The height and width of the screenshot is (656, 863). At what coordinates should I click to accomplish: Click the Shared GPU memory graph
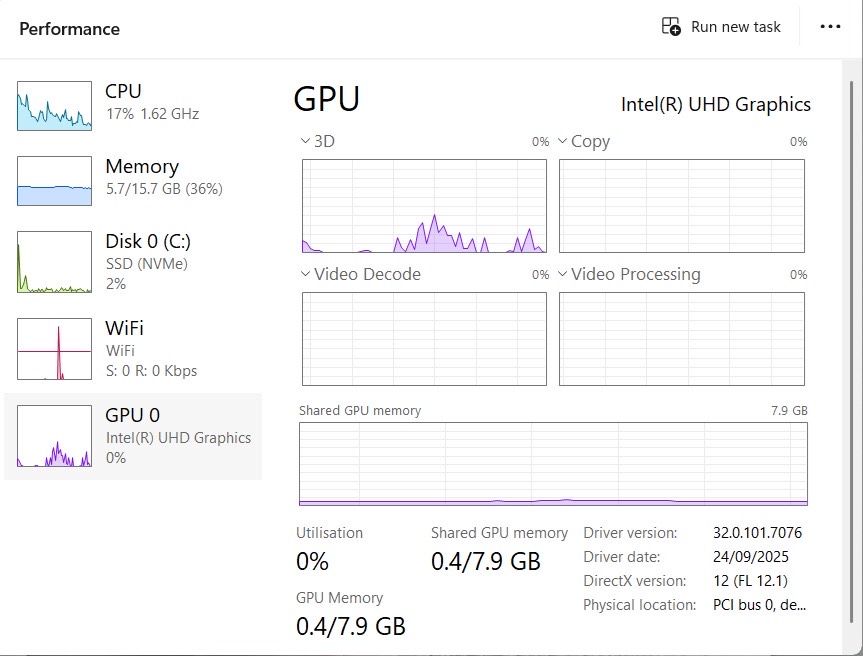click(x=553, y=464)
